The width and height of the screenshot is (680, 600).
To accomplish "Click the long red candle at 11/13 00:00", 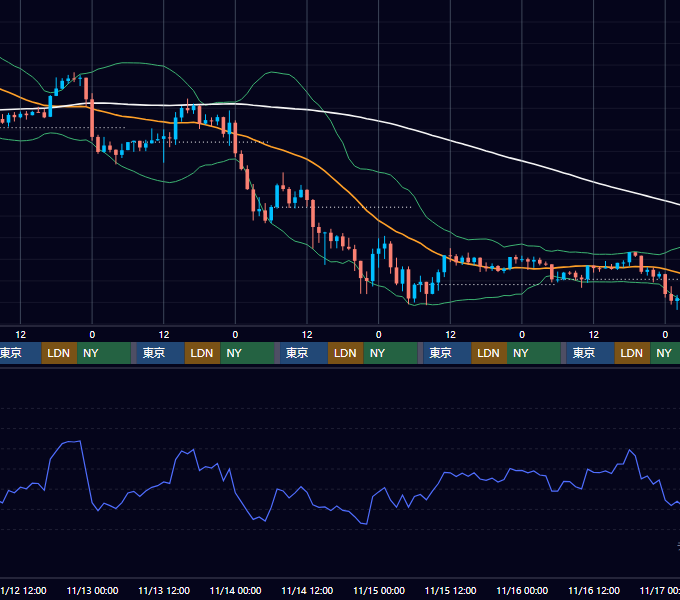I will [92, 118].
